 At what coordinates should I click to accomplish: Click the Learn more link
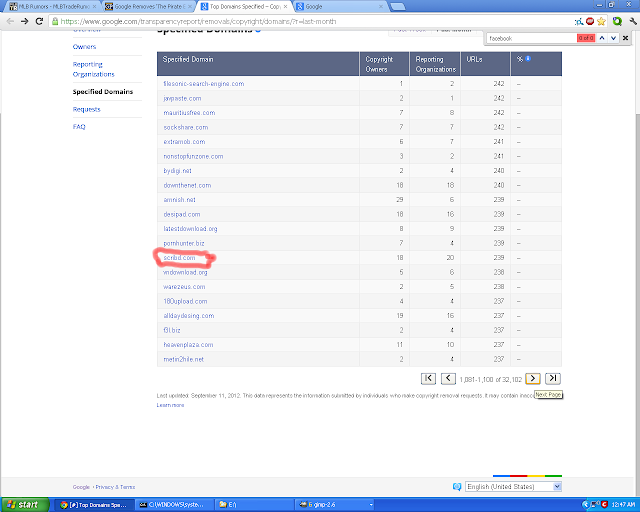pyautogui.click(x=170, y=405)
